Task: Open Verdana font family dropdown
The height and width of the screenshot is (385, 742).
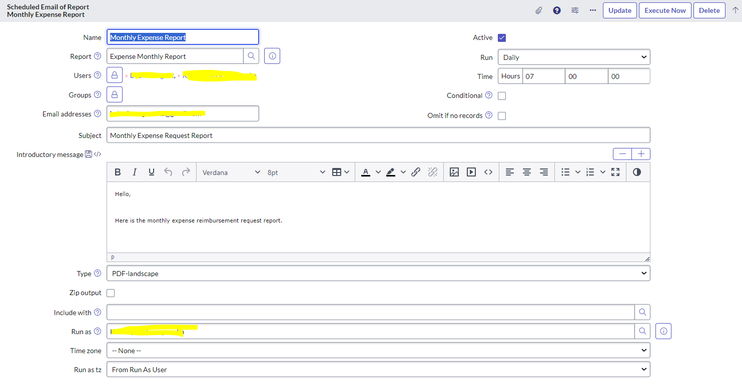Action: pos(231,172)
